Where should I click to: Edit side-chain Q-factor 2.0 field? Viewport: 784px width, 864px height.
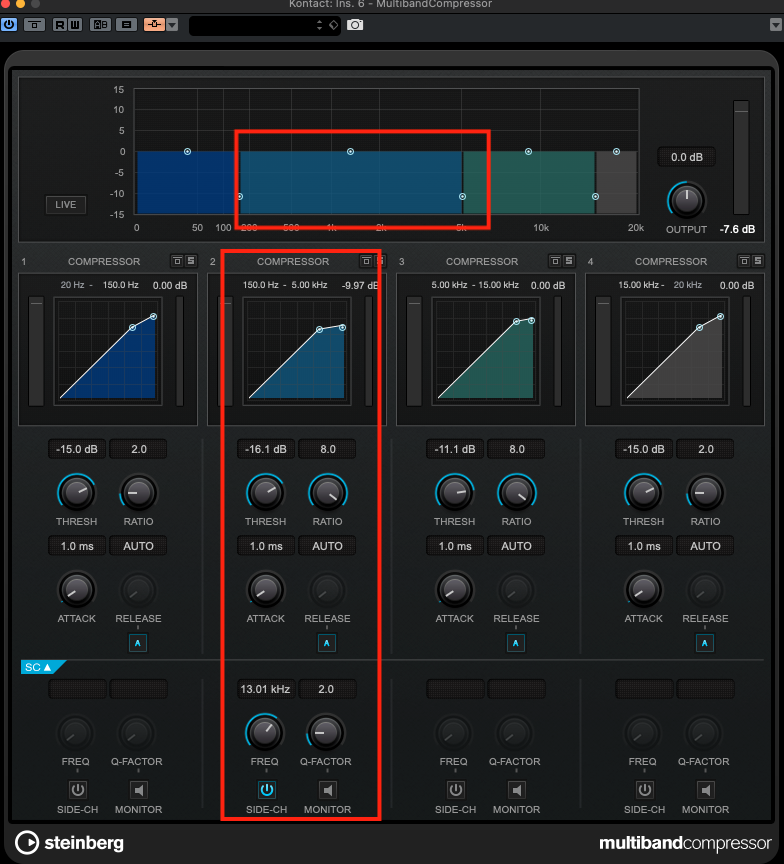pos(326,689)
